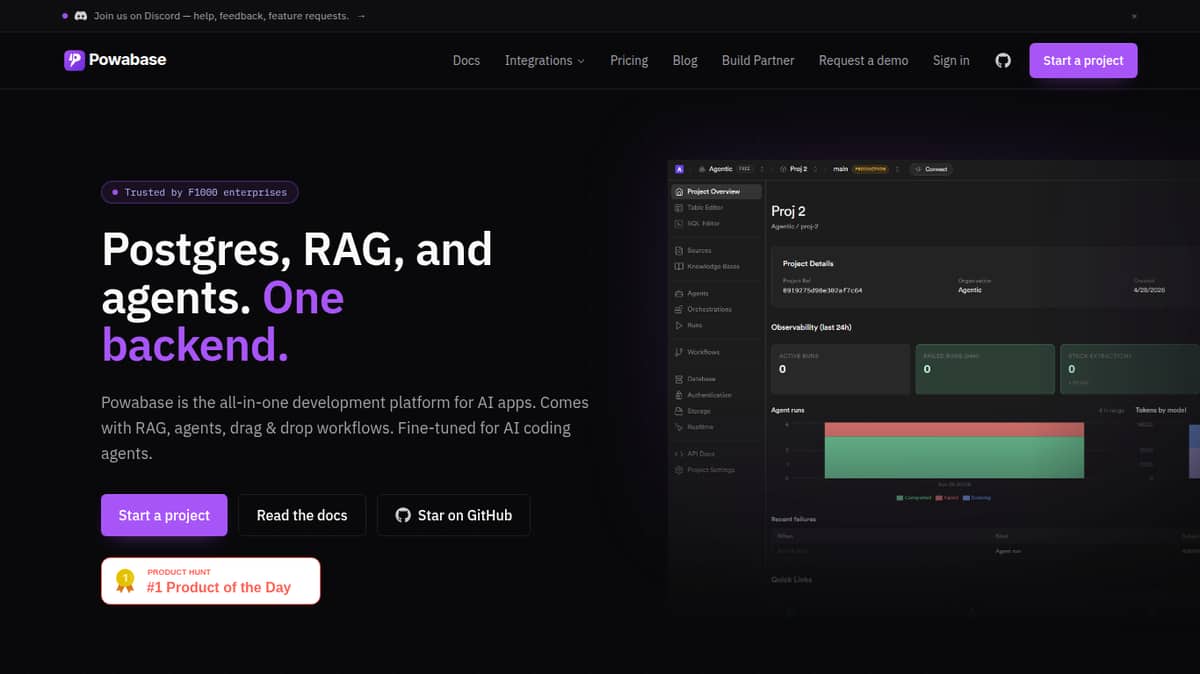
Task: Click the SQL Editor icon in dashboard sidebar
Action: pyautogui.click(x=679, y=223)
